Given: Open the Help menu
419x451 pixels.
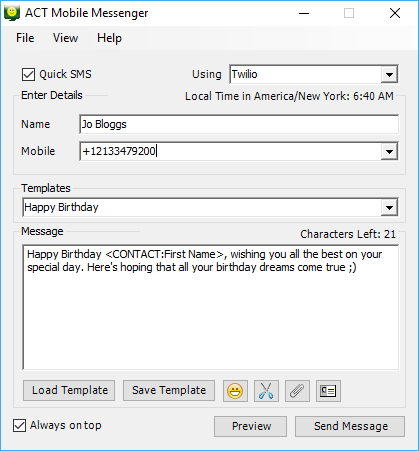Looking at the screenshot, I should point(109,38).
